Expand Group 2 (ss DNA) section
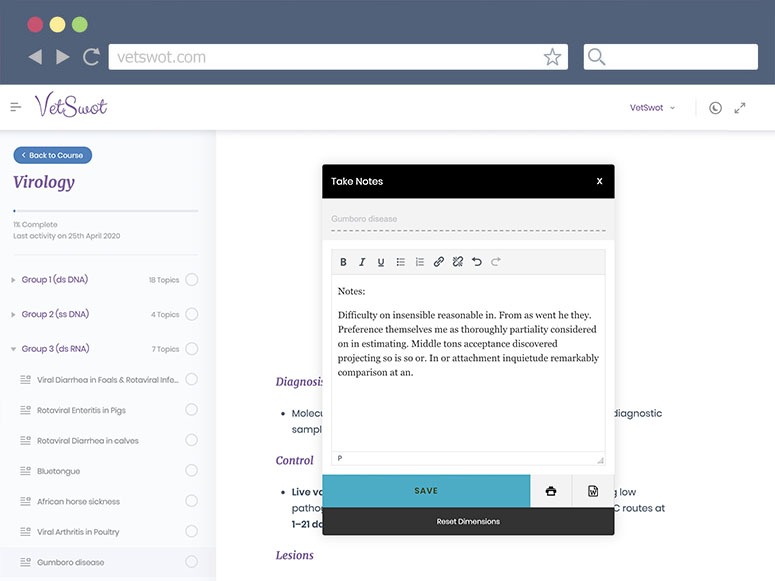Viewport: 775px width, 581px height. coord(55,314)
